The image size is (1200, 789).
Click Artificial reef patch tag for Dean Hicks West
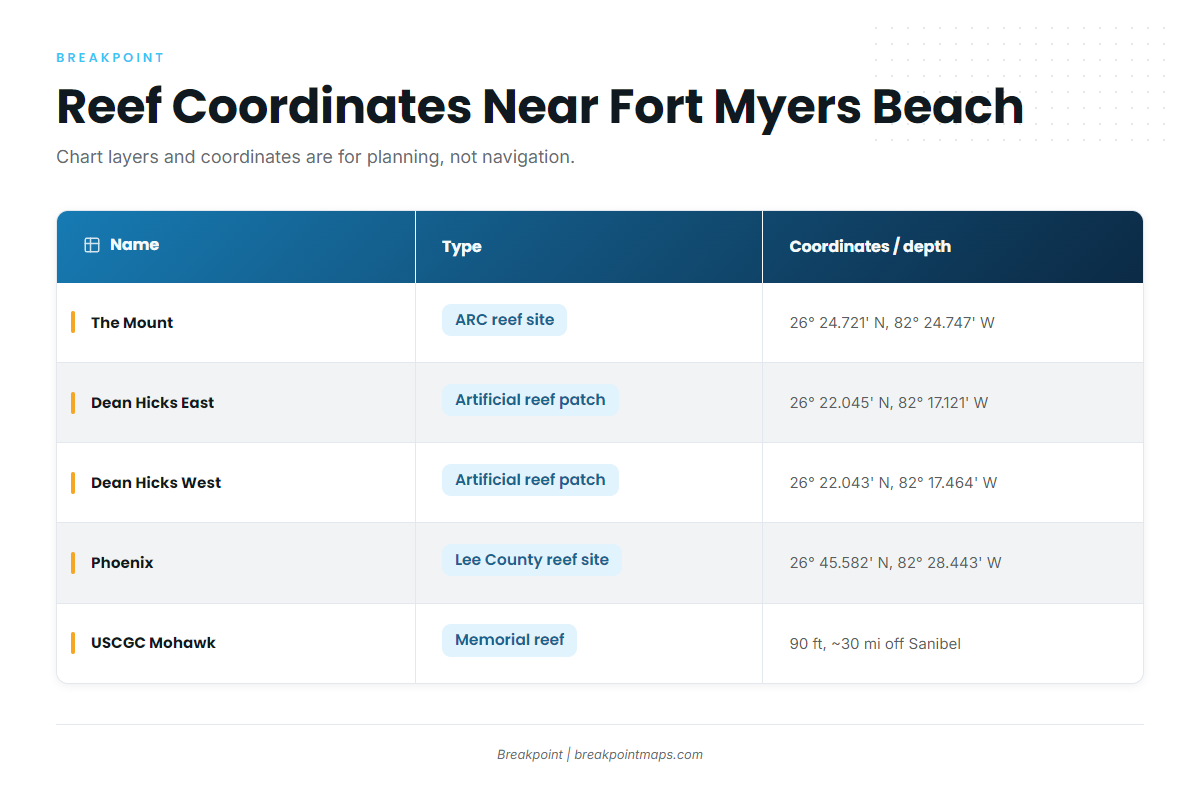530,480
